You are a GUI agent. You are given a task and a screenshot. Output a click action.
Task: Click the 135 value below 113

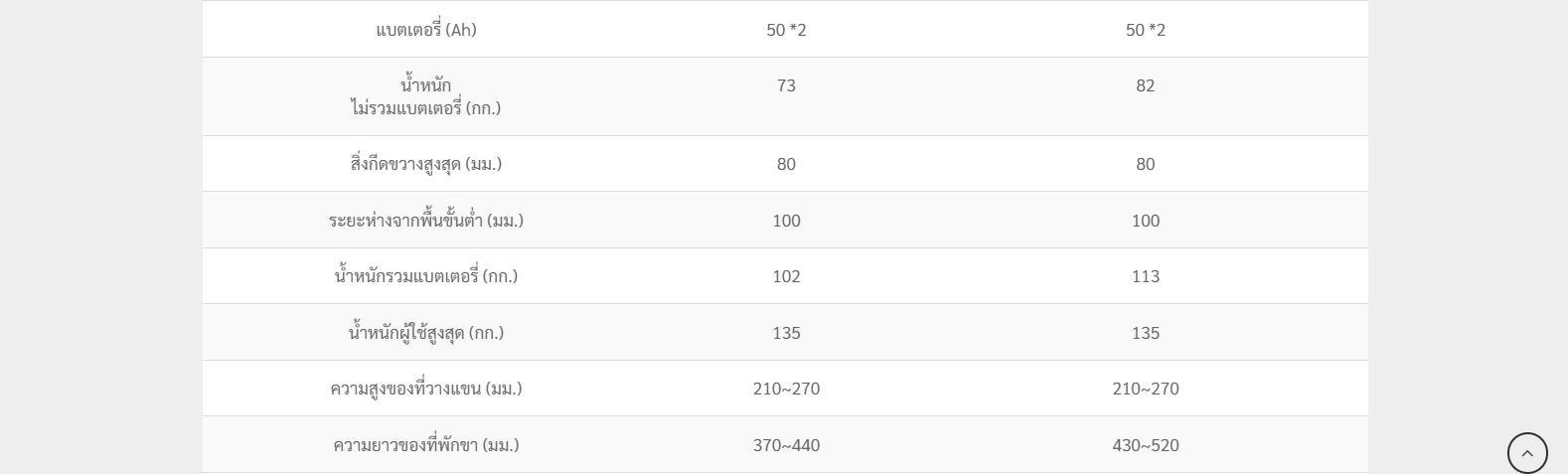[x=1145, y=333]
